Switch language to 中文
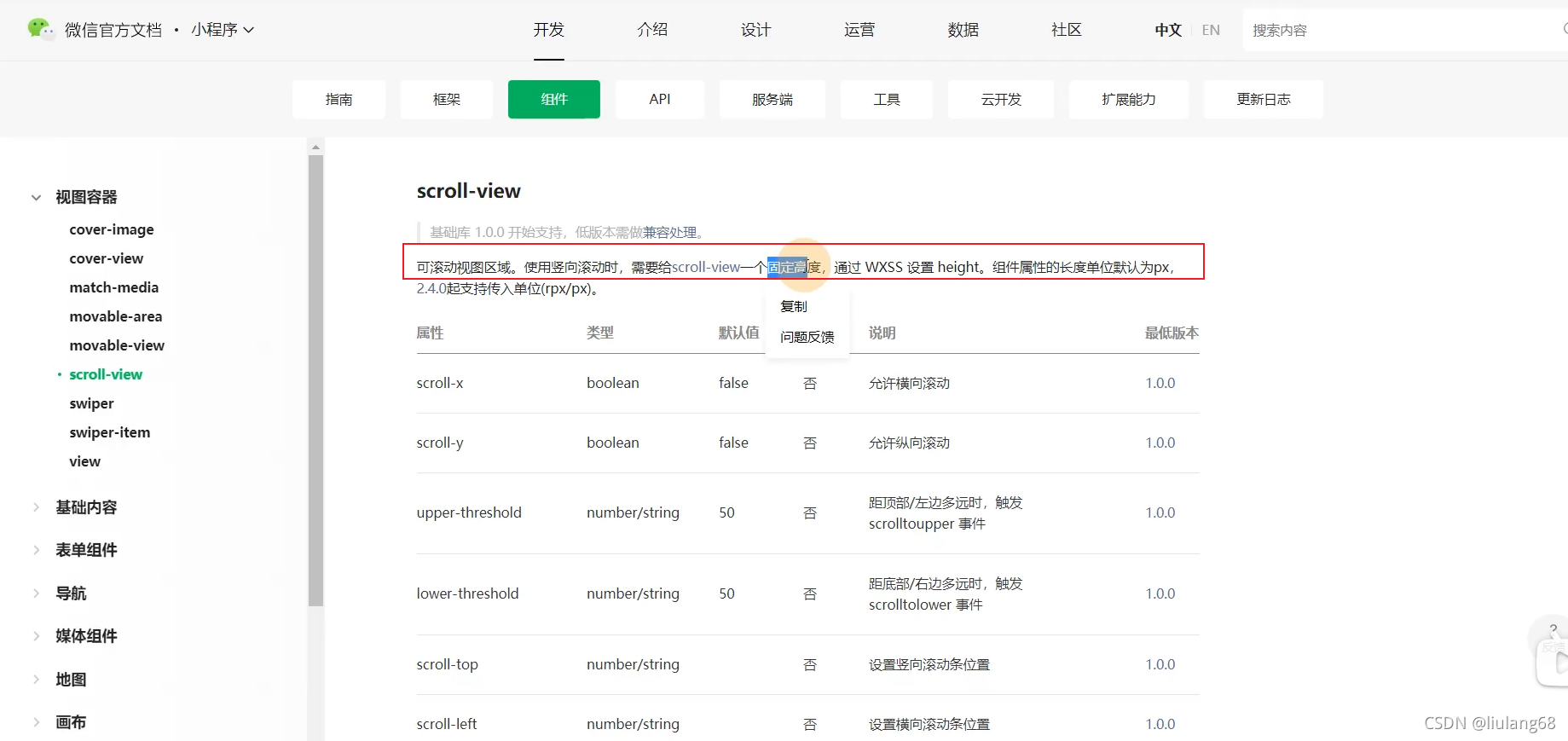Viewport: 1568px width, 741px height. tap(1168, 30)
